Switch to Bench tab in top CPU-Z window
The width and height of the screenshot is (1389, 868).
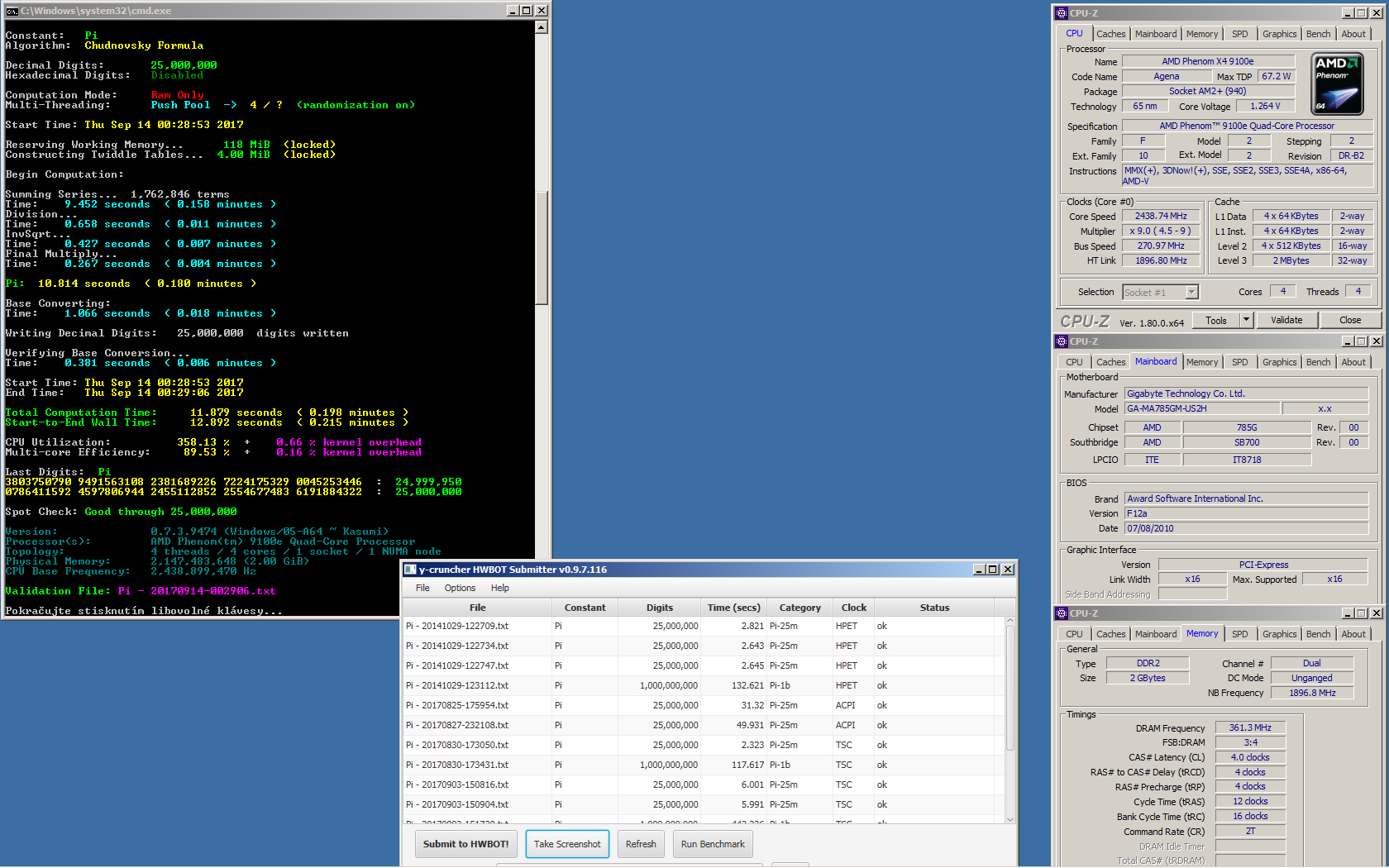coord(1318,34)
